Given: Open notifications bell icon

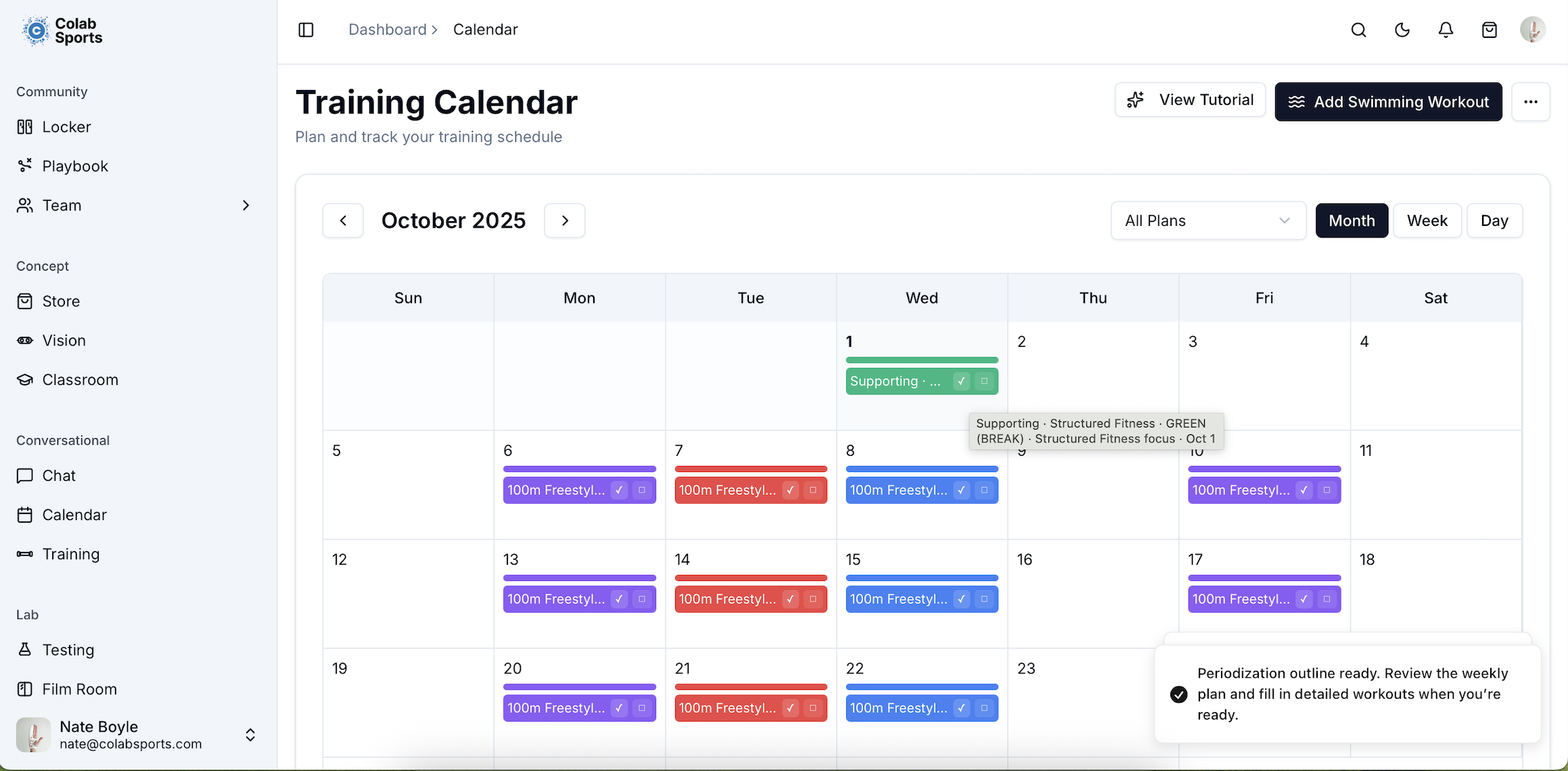Looking at the screenshot, I should coord(1446,30).
